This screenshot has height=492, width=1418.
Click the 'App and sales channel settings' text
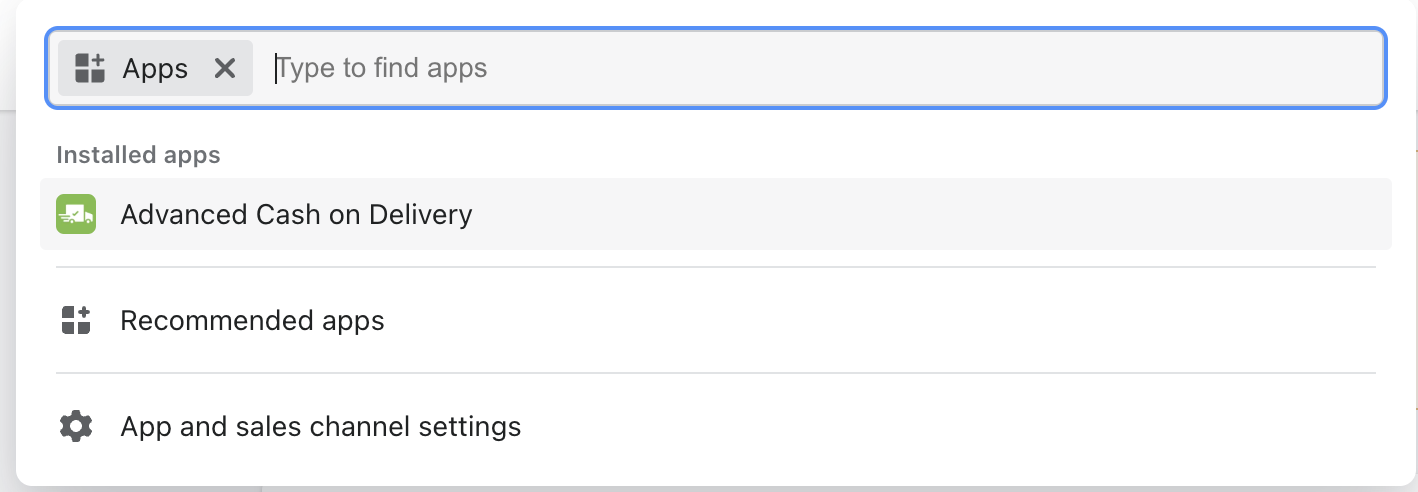tap(320, 427)
